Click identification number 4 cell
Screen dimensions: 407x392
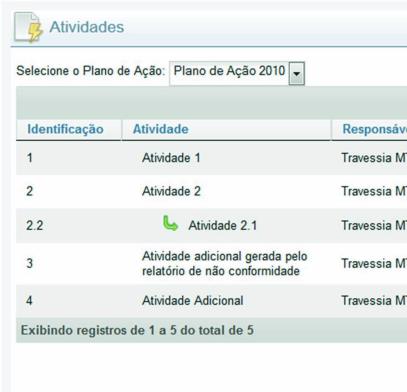pyautogui.click(x=29, y=301)
